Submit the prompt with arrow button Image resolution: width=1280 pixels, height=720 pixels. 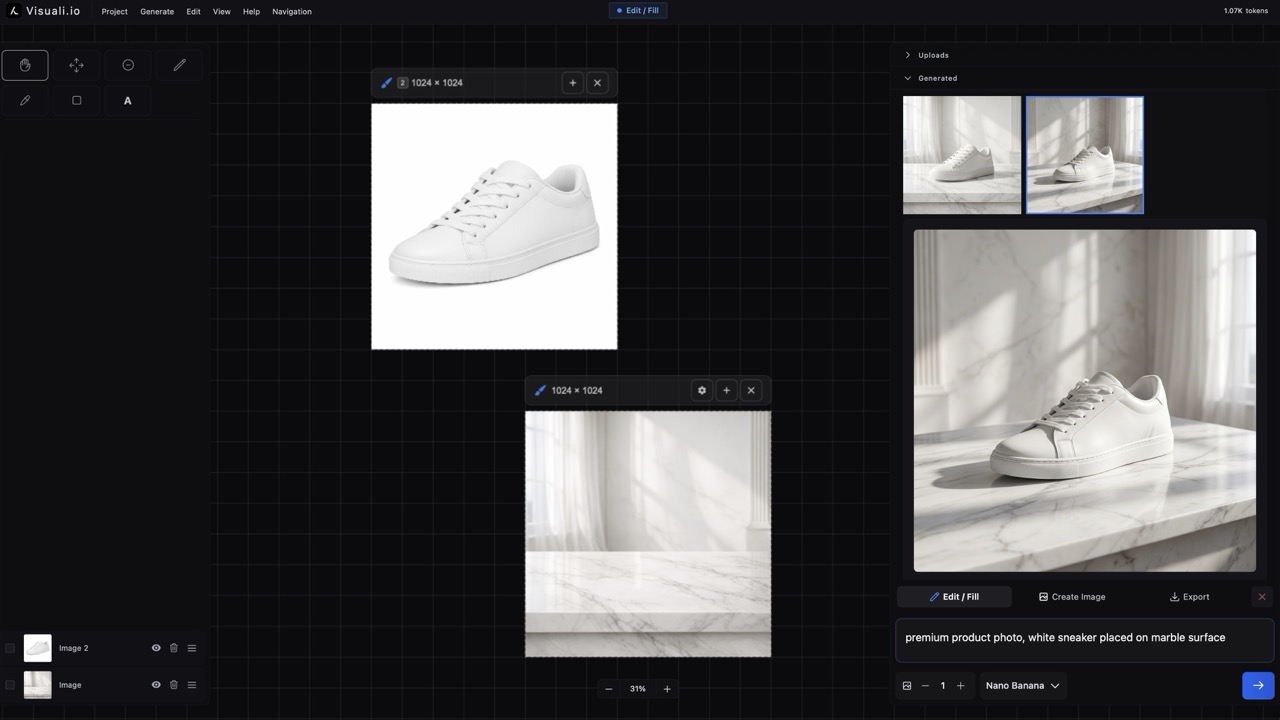[1257, 686]
